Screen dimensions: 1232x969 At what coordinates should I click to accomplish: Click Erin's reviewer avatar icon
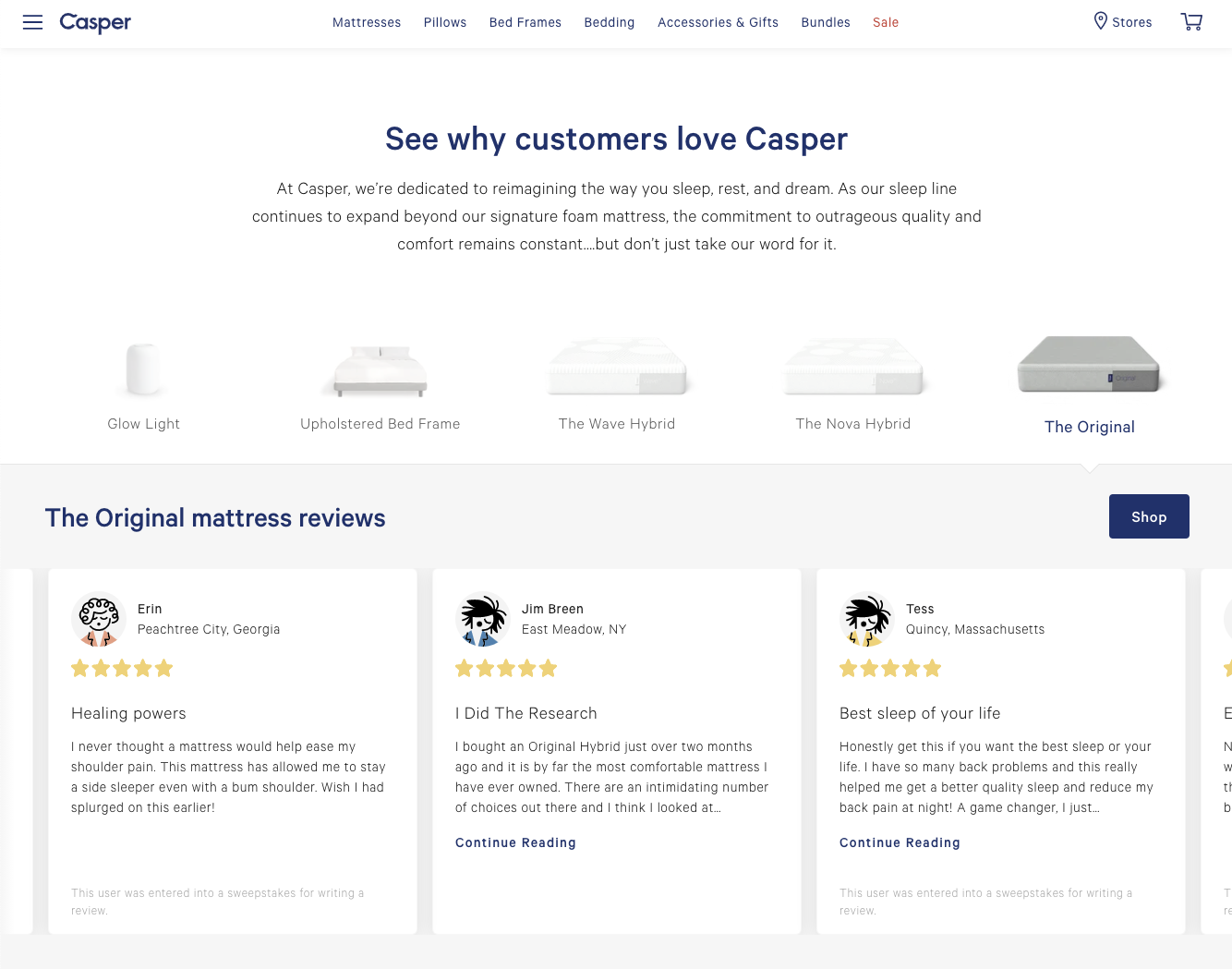tap(99, 619)
